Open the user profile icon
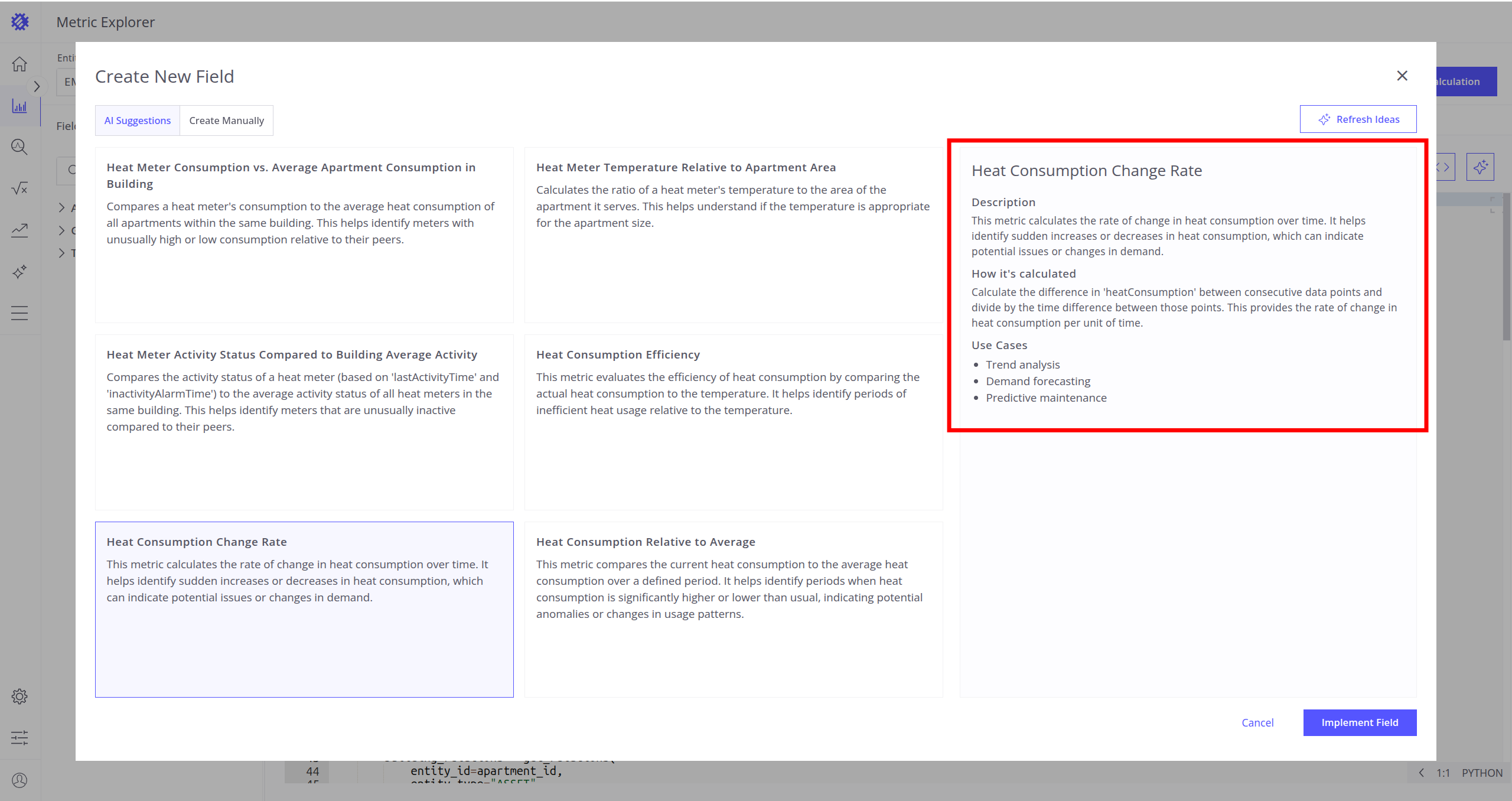Image resolution: width=1512 pixels, height=801 pixels. [x=19, y=780]
